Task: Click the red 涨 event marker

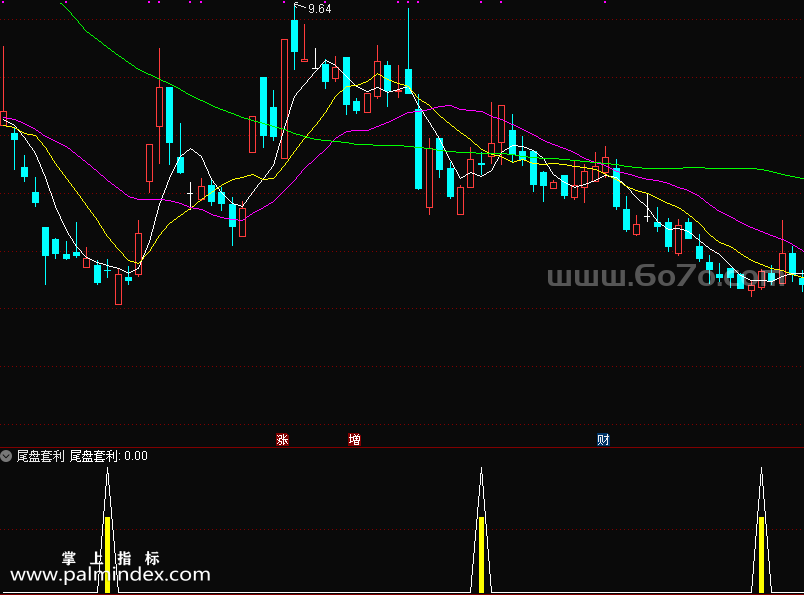Action: tap(282, 440)
